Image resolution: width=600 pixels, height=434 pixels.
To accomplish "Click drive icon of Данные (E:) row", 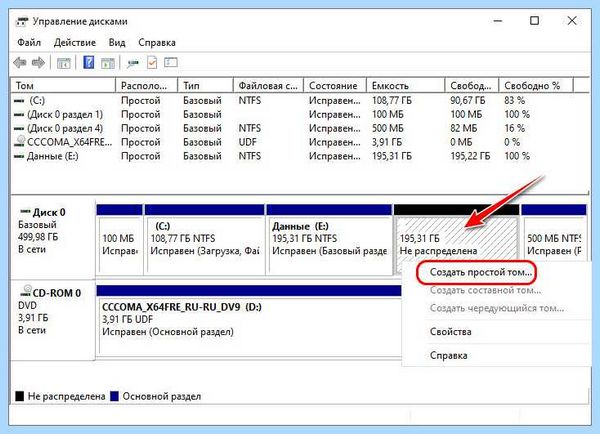I will click(19, 157).
